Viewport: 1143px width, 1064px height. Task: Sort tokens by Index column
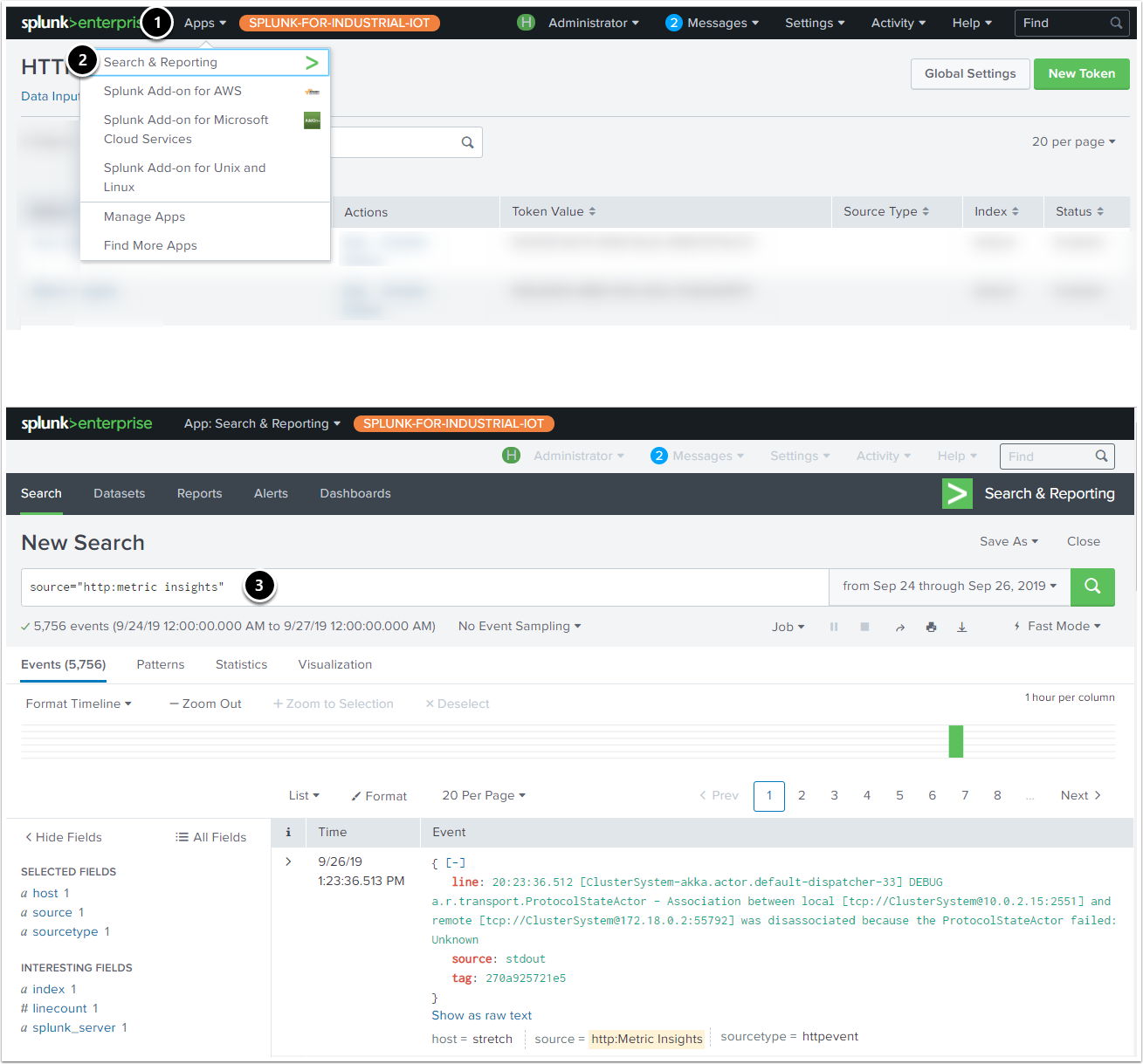point(996,211)
